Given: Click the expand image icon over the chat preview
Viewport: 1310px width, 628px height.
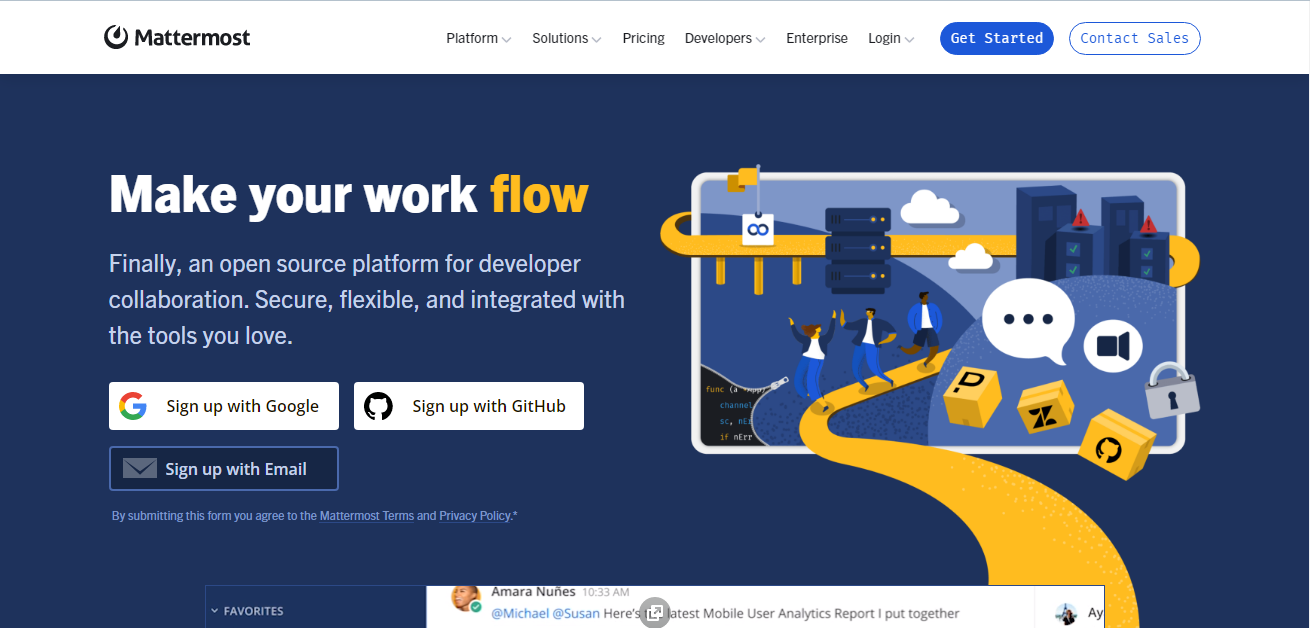Looking at the screenshot, I should (x=655, y=613).
